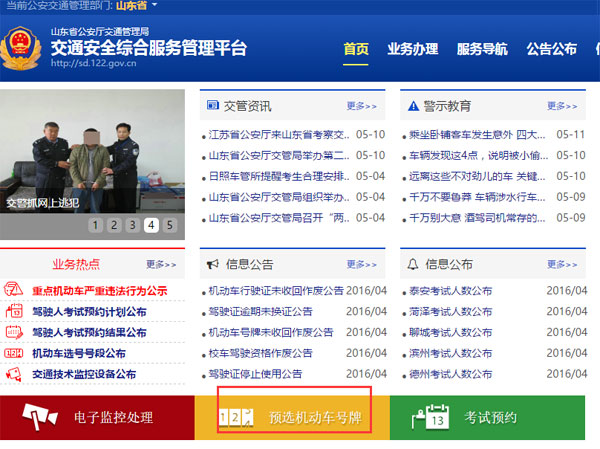Image resolution: width=600 pixels, height=449 pixels.
Task: Switch carousel to slide 5
Action: 170,225
